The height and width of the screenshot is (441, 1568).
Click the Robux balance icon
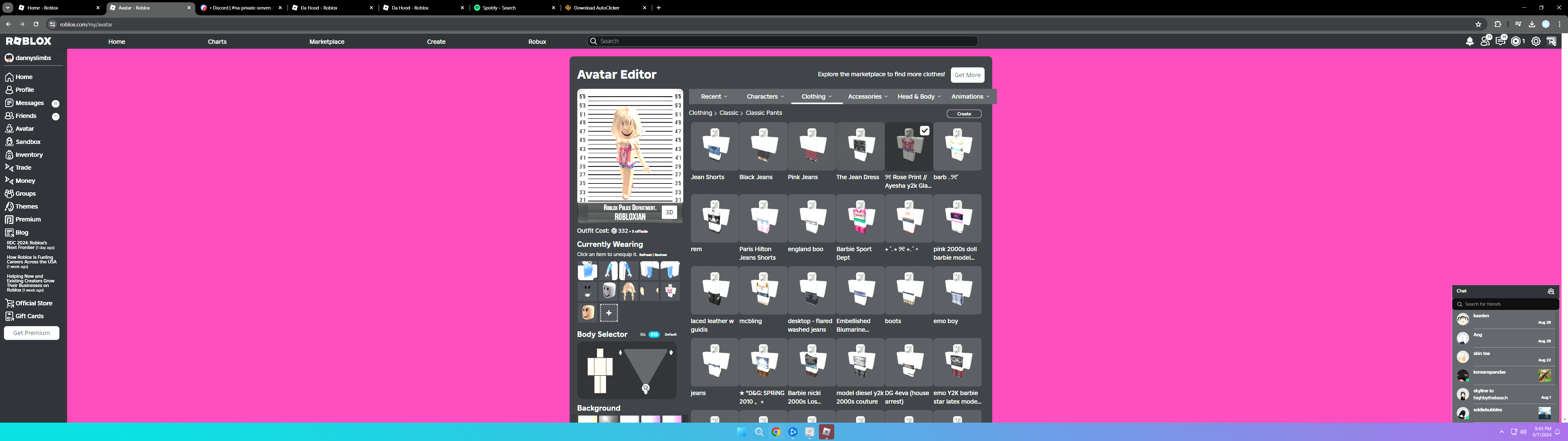[1516, 41]
